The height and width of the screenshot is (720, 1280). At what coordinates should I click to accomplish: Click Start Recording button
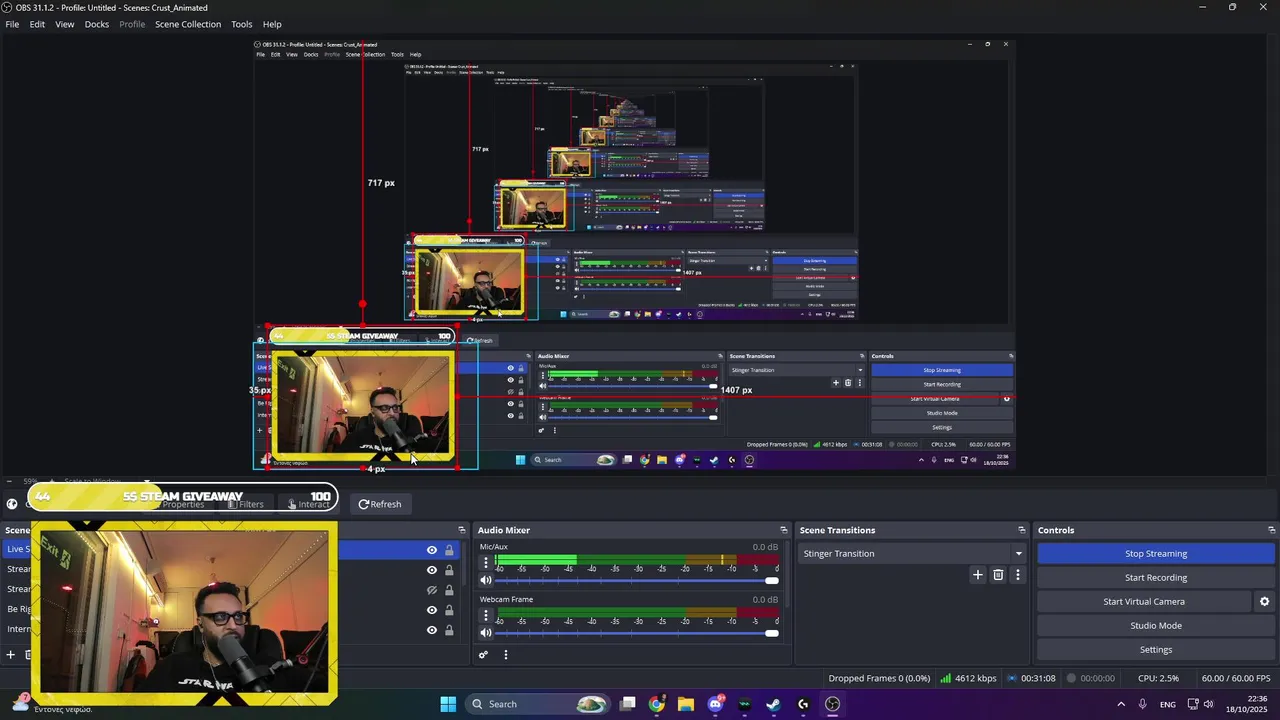pyautogui.click(x=1156, y=578)
